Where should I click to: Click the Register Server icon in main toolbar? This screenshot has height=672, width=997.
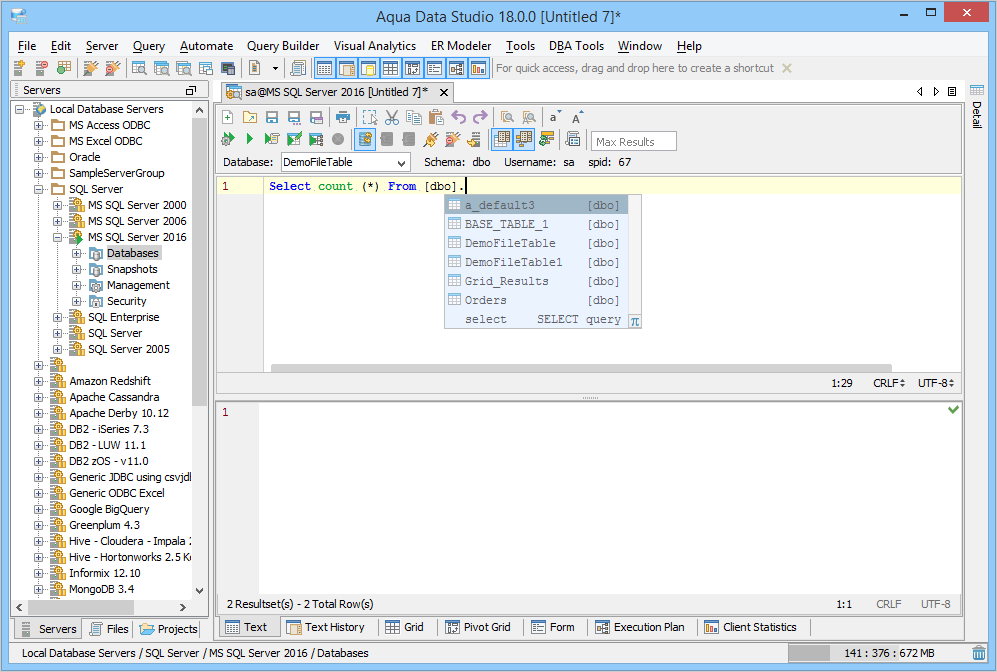(19, 68)
